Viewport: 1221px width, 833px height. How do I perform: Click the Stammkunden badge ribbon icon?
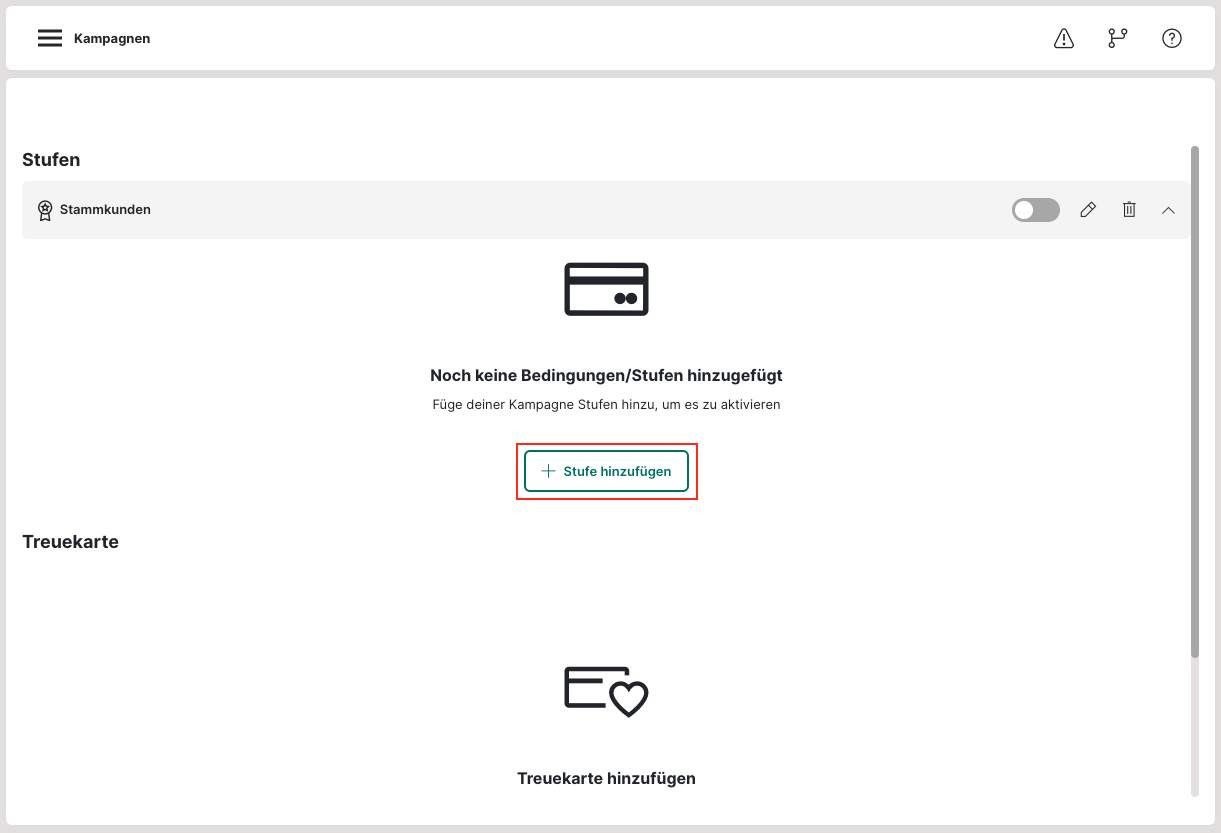(45, 210)
